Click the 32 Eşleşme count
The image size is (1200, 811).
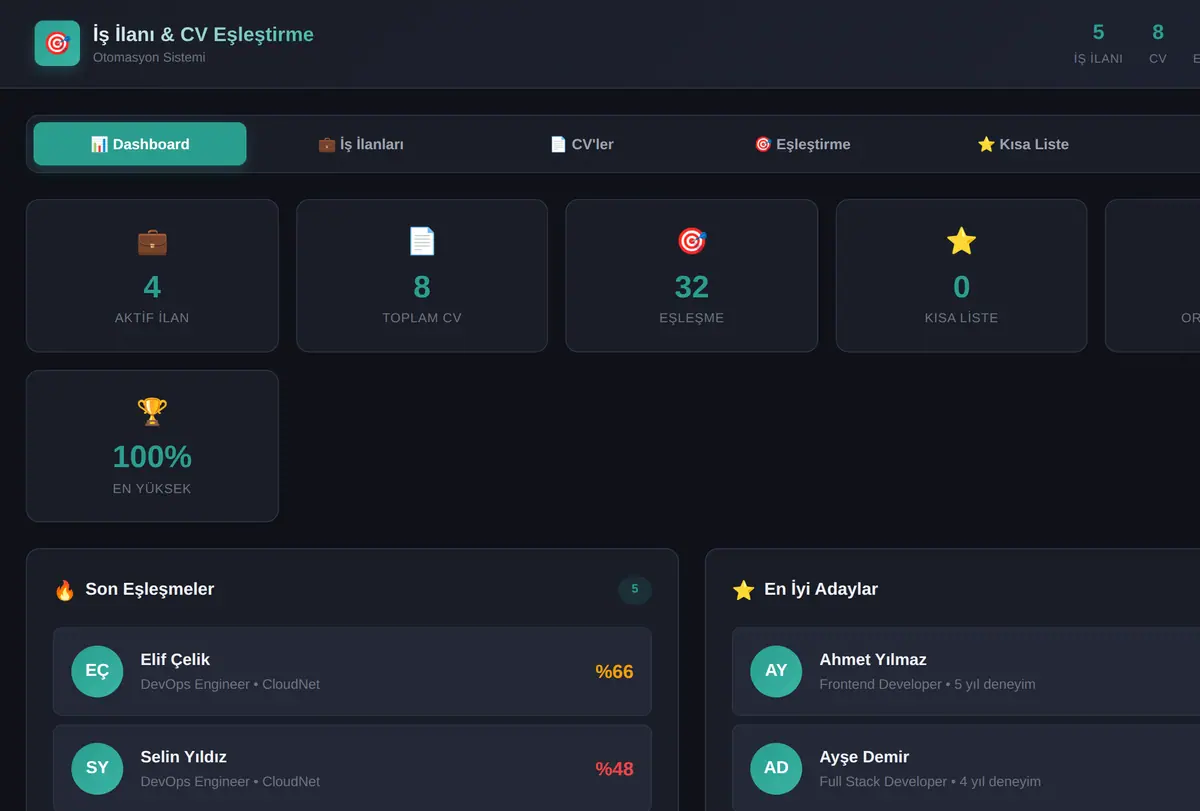(692, 287)
